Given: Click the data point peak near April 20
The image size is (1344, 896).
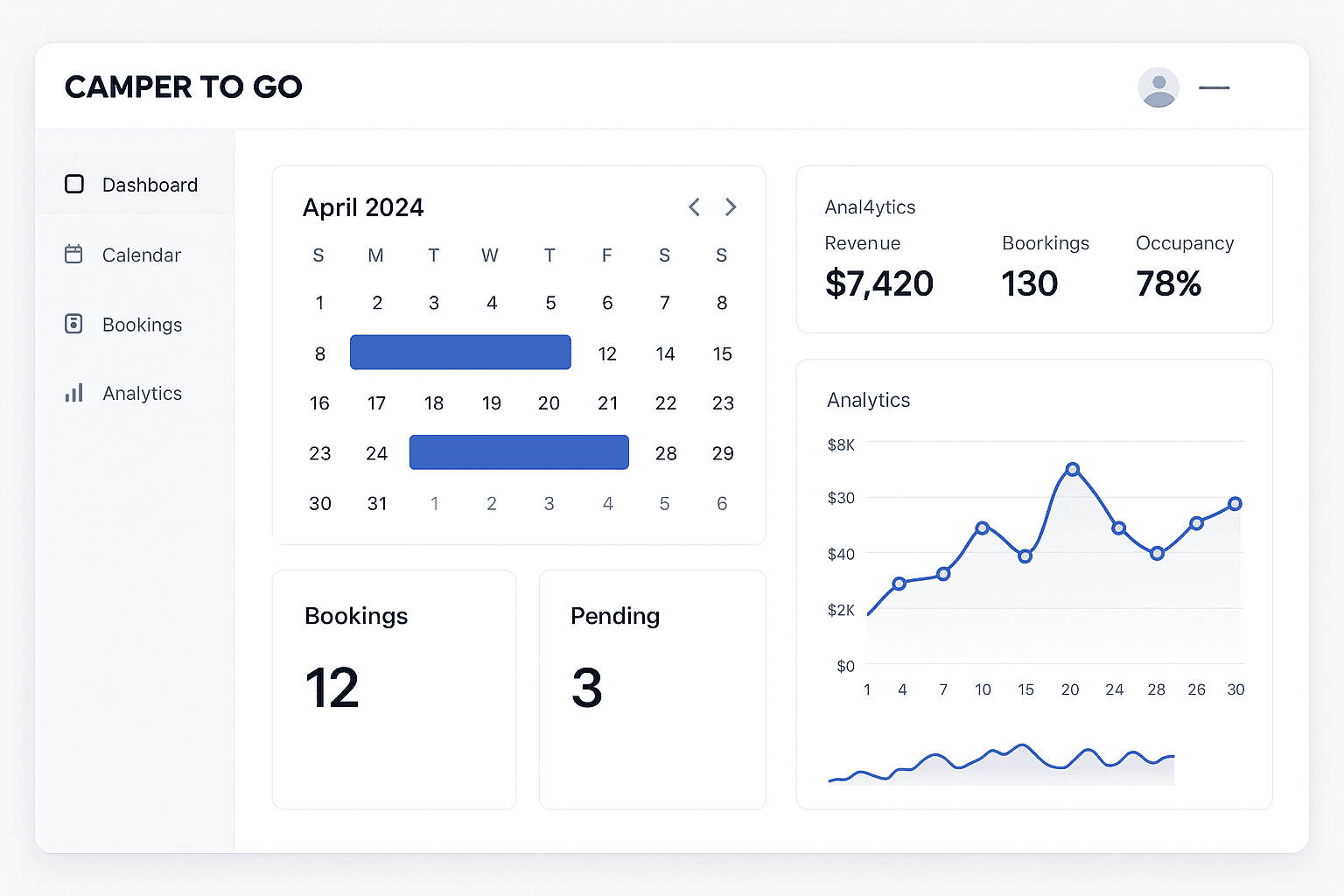Looking at the screenshot, I should tap(1072, 469).
